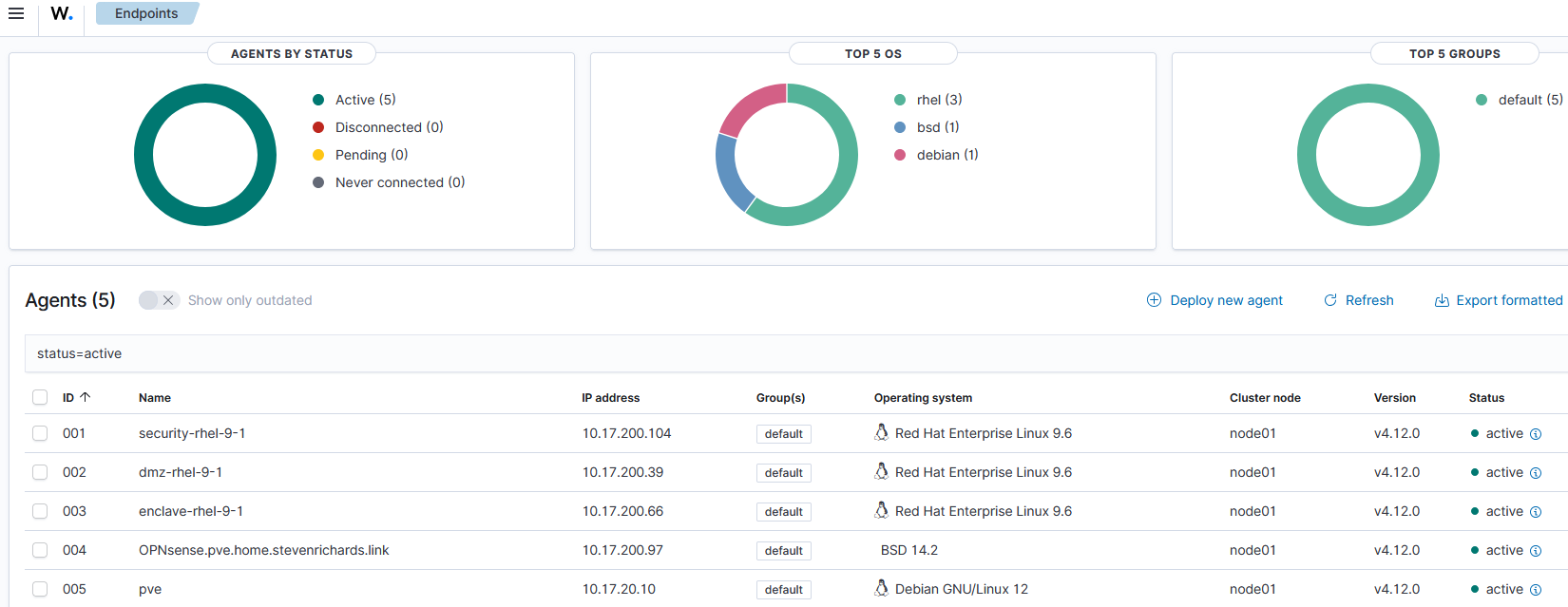Check the box for agent 005
The width and height of the screenshot is (1568, 607).
tap(40, 589)
